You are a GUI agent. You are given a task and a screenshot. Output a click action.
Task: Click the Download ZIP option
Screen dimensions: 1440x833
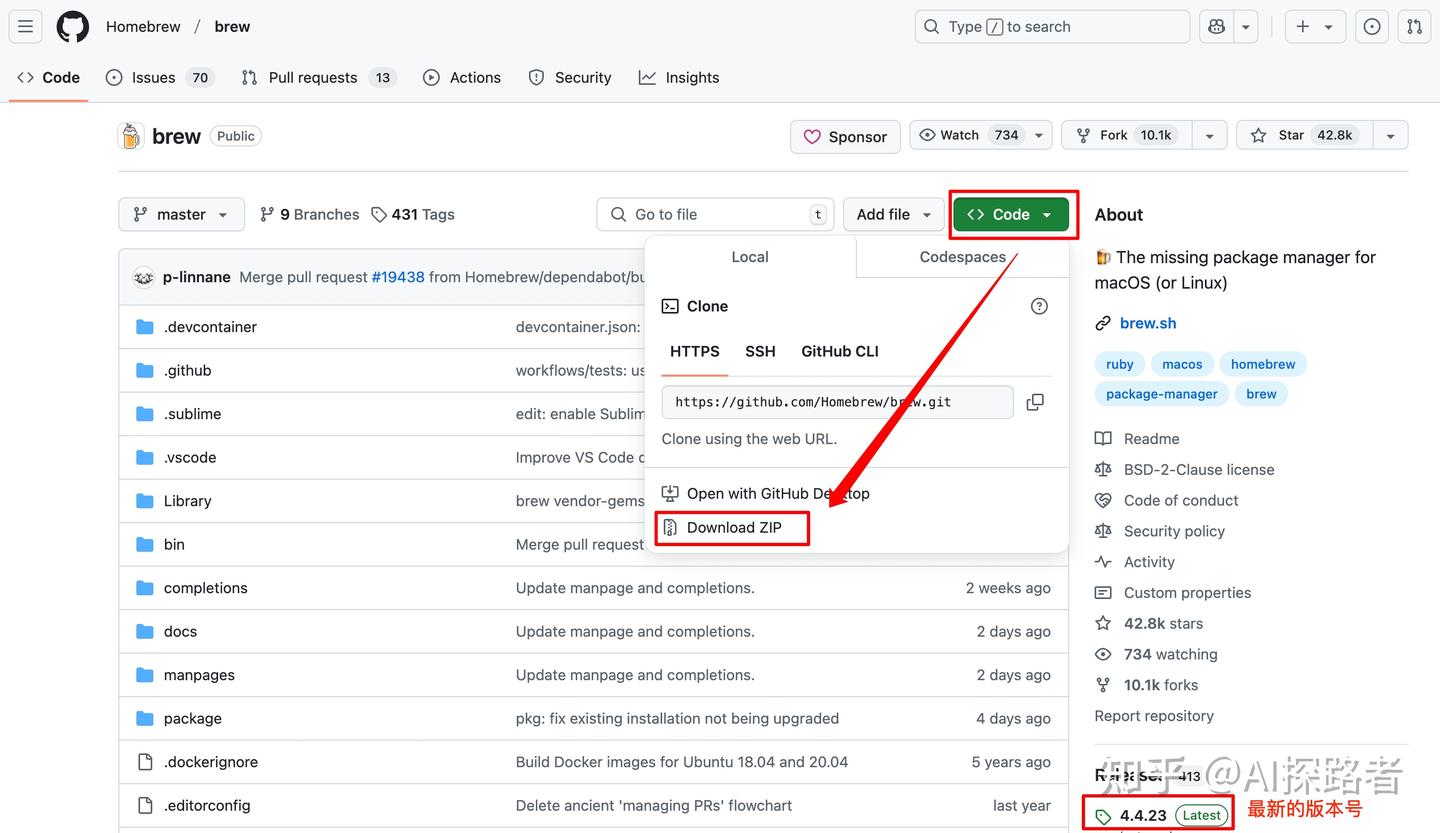click(x=734, y=527)
